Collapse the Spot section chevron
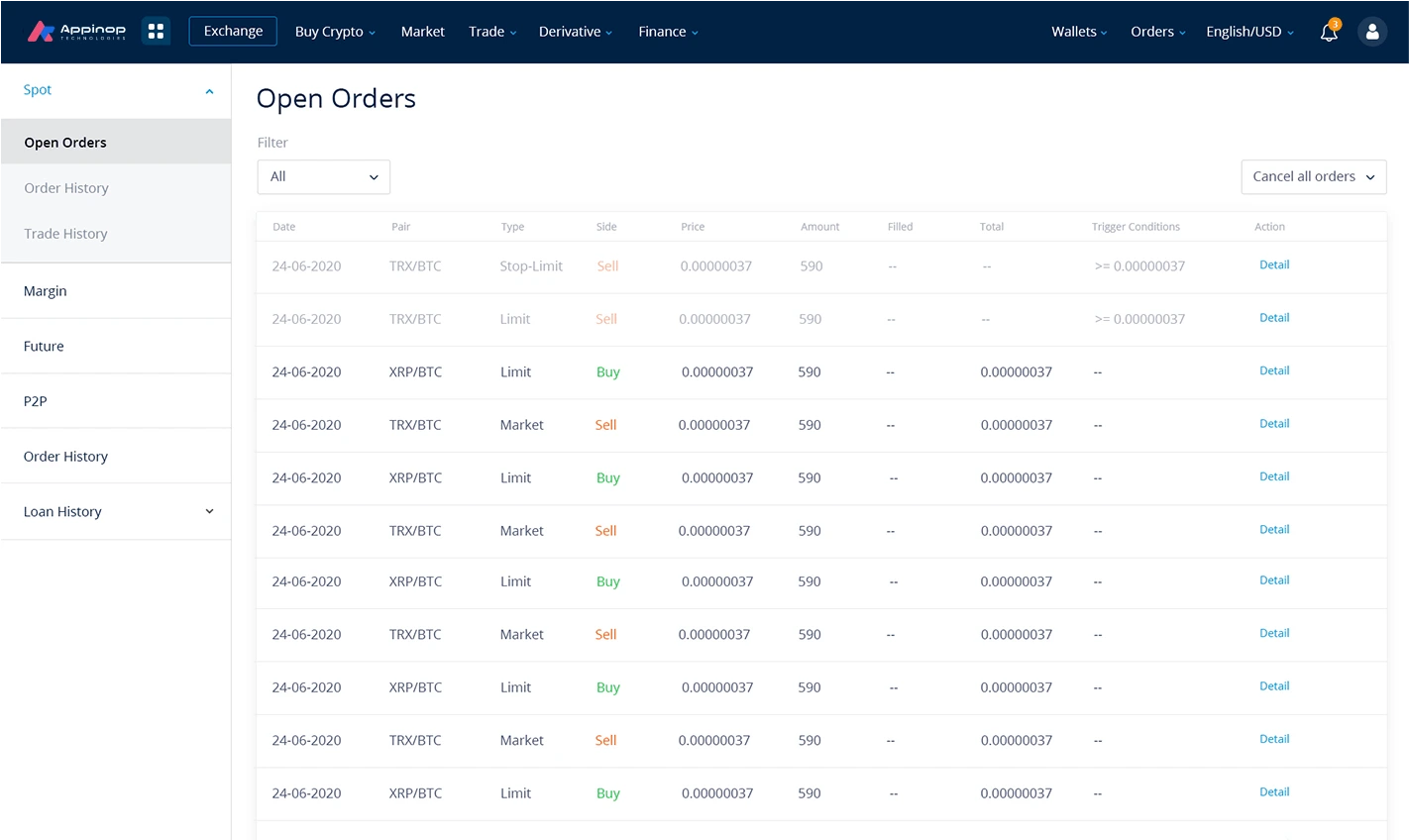This screenshot has width=1409, height=840. [209, 91]
